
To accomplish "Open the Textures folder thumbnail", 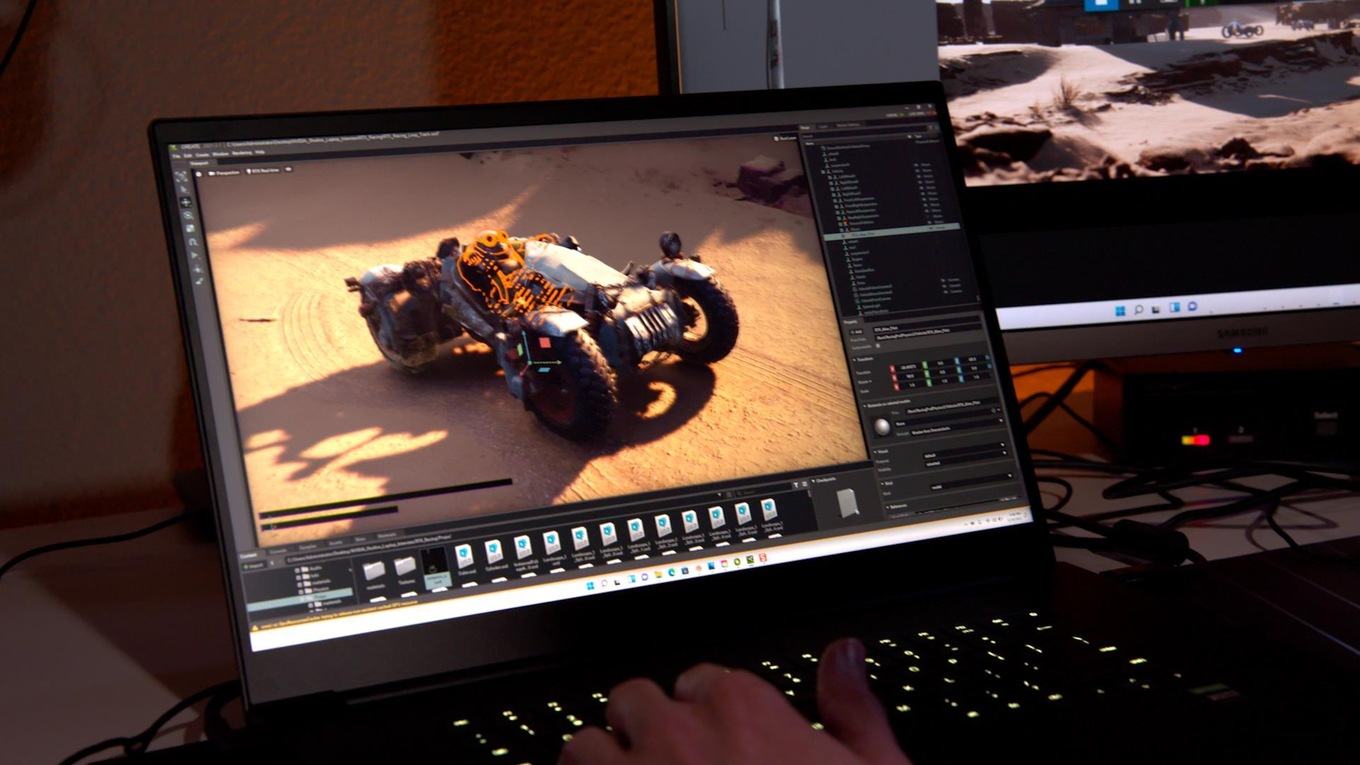I will tap(405, 566).
